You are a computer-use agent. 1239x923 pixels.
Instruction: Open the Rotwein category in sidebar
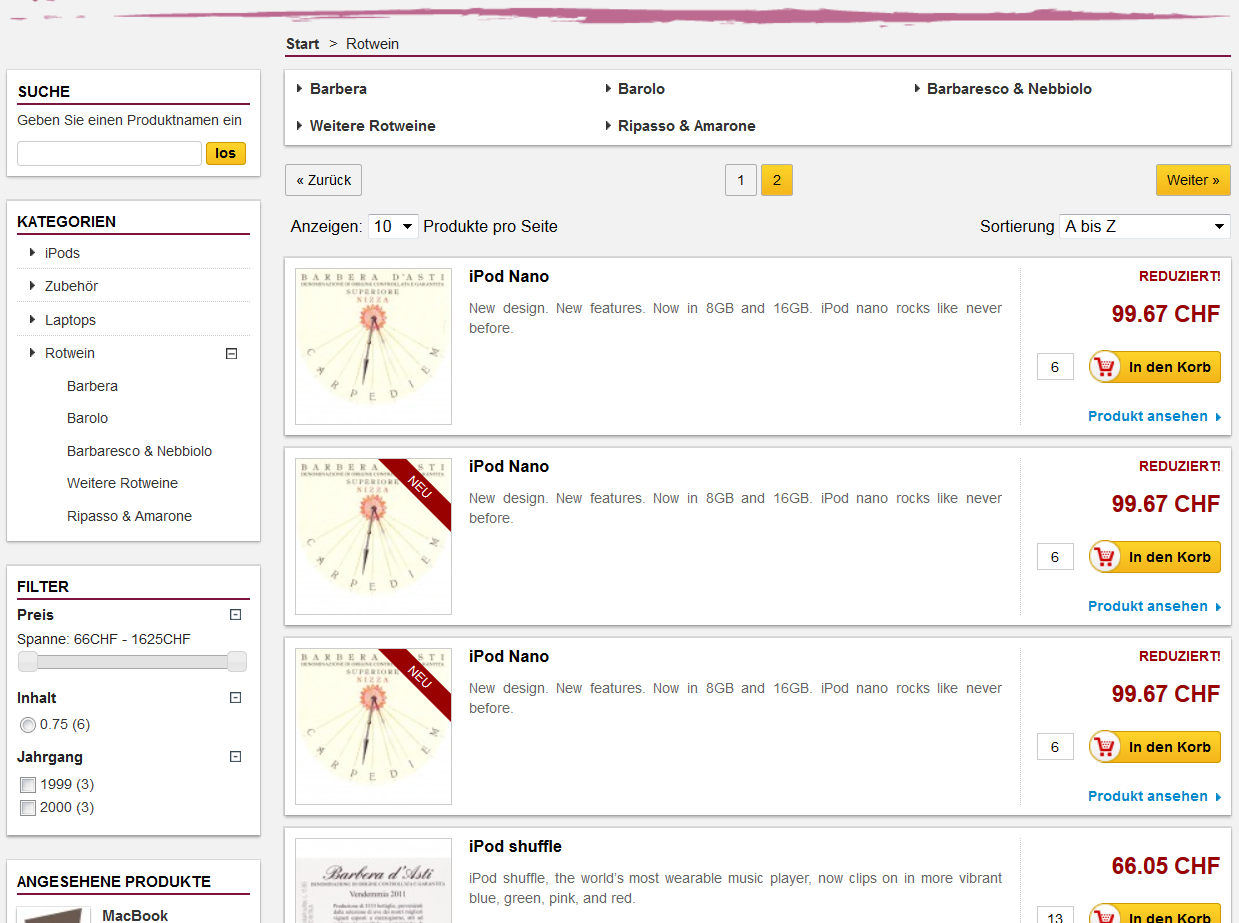[x=70, y=353]
